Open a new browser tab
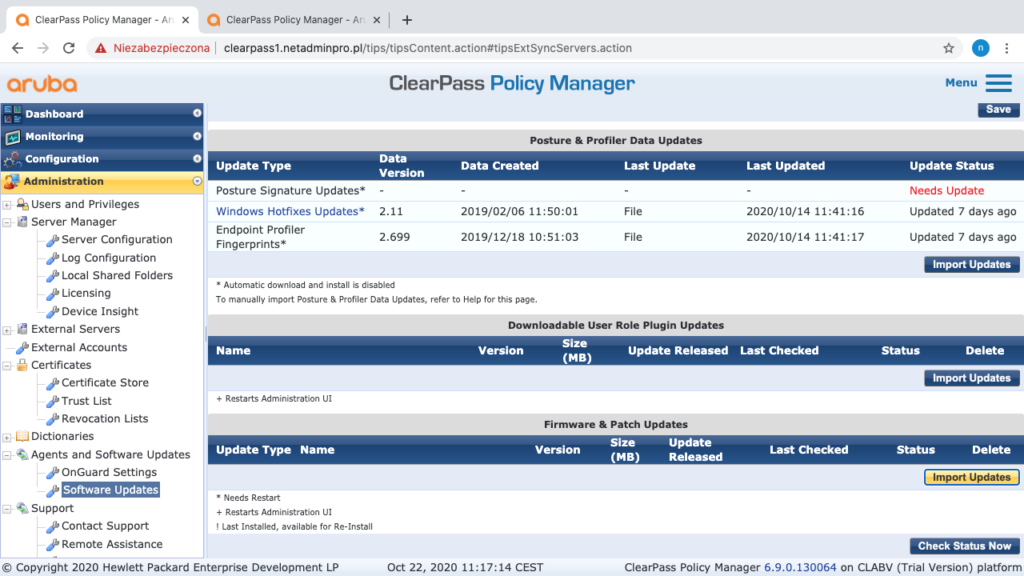The image size is (1024, 576). click(407, 20)
